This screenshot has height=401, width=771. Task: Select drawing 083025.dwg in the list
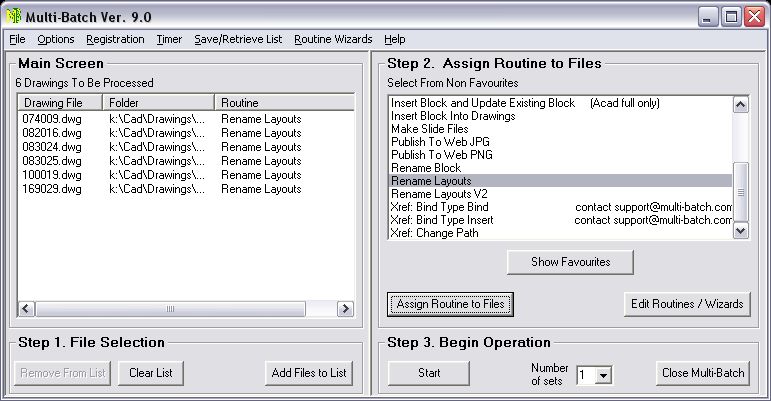(x=52, y=161)
